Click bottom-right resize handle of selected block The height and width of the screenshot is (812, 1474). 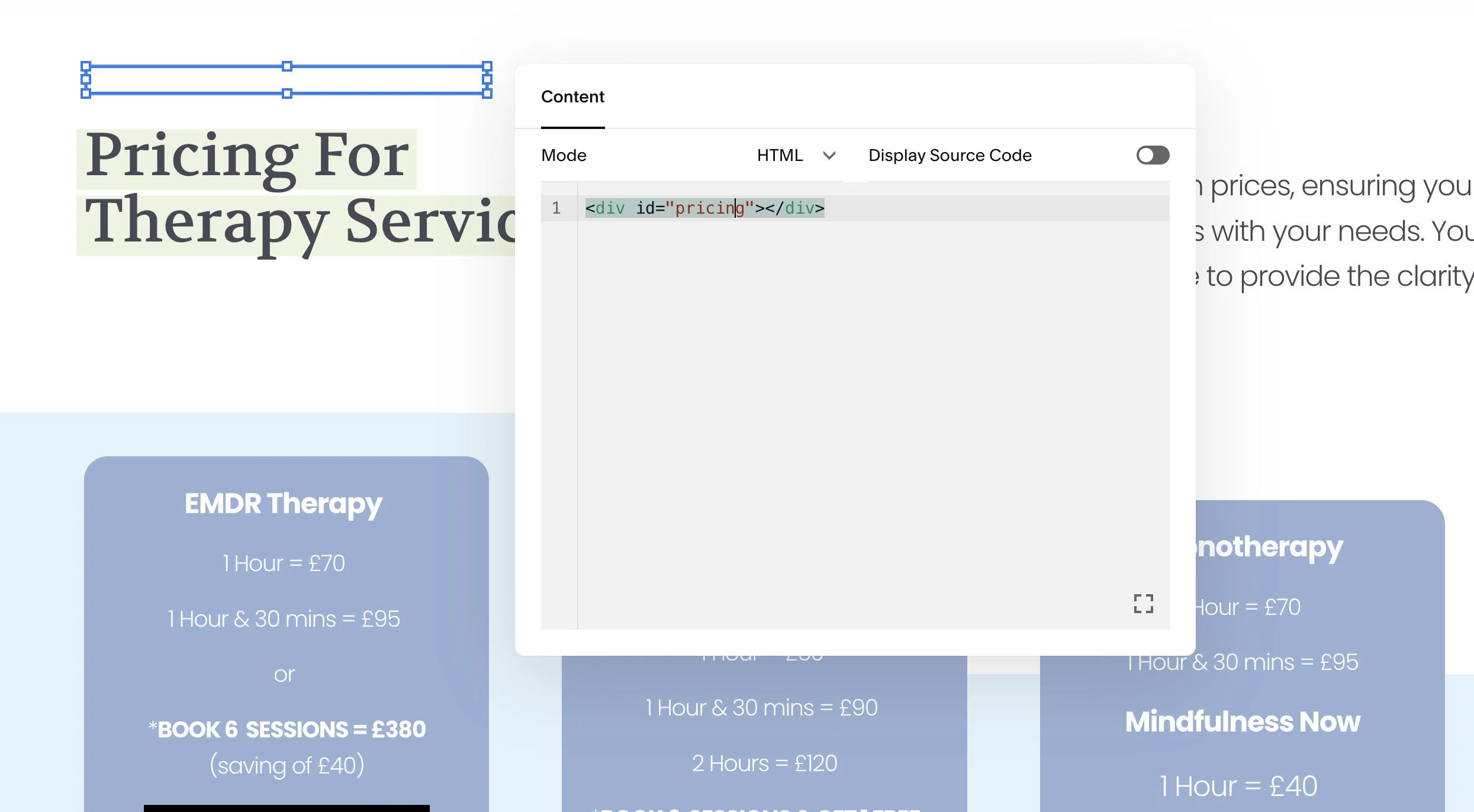pyautogui.click(x=487, y=94)
